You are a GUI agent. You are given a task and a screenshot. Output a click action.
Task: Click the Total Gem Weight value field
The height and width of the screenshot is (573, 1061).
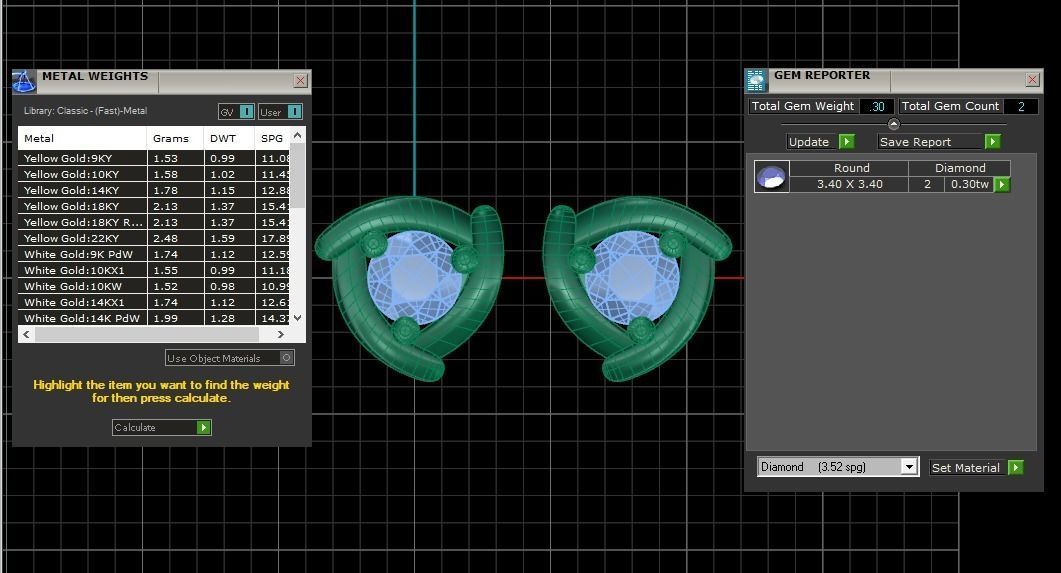(x=877, y=106)
